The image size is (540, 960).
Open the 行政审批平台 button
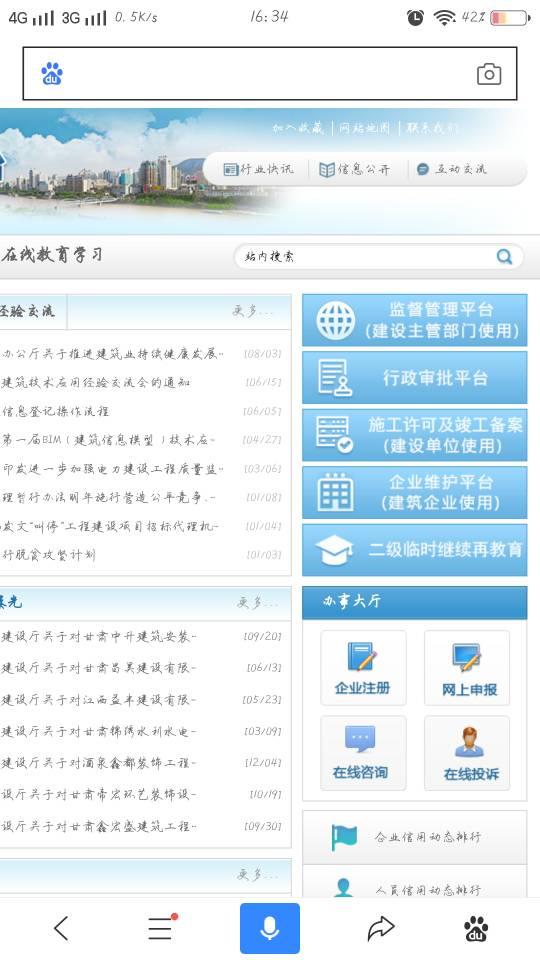coord(414,378)
